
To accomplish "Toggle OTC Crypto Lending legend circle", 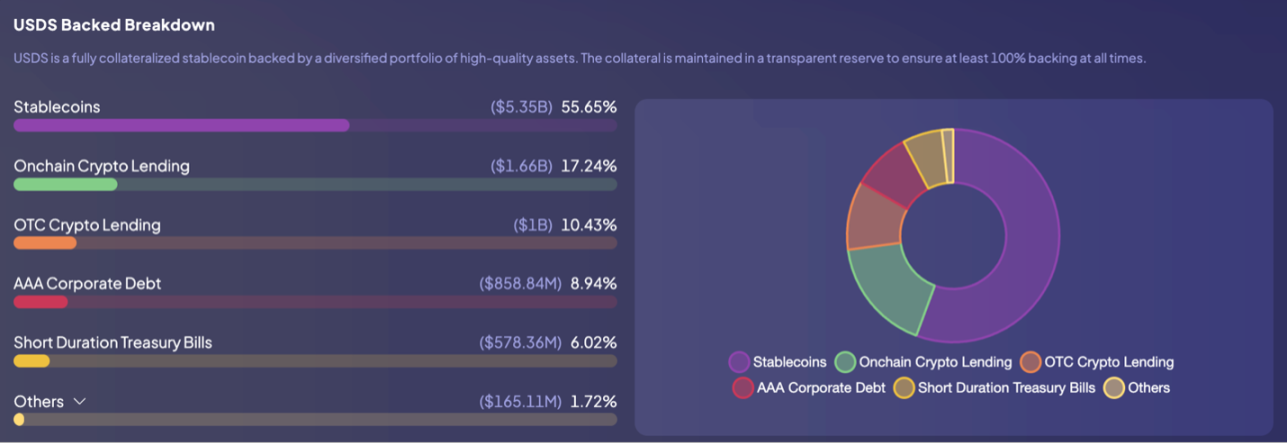I will tap(1030, 362).
